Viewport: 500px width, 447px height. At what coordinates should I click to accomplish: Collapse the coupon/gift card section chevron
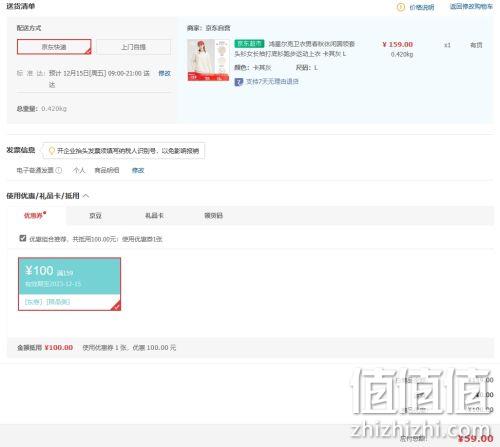[86, 196]
